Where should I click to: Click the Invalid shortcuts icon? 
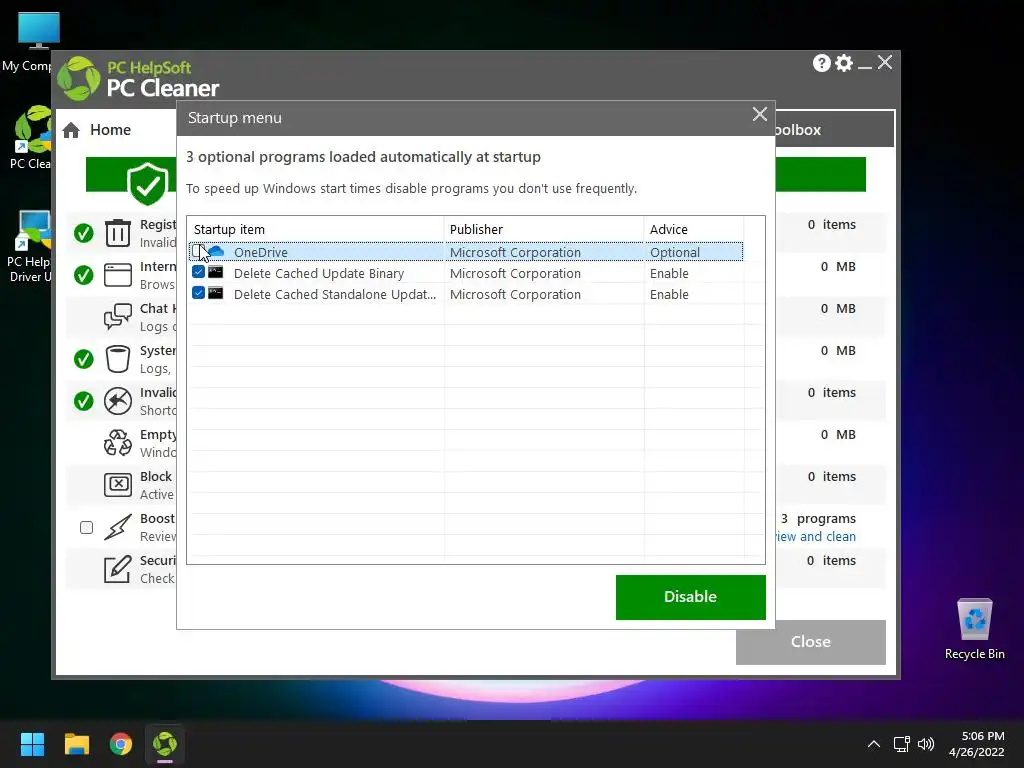pyautogui.click(x=118, y=401)
